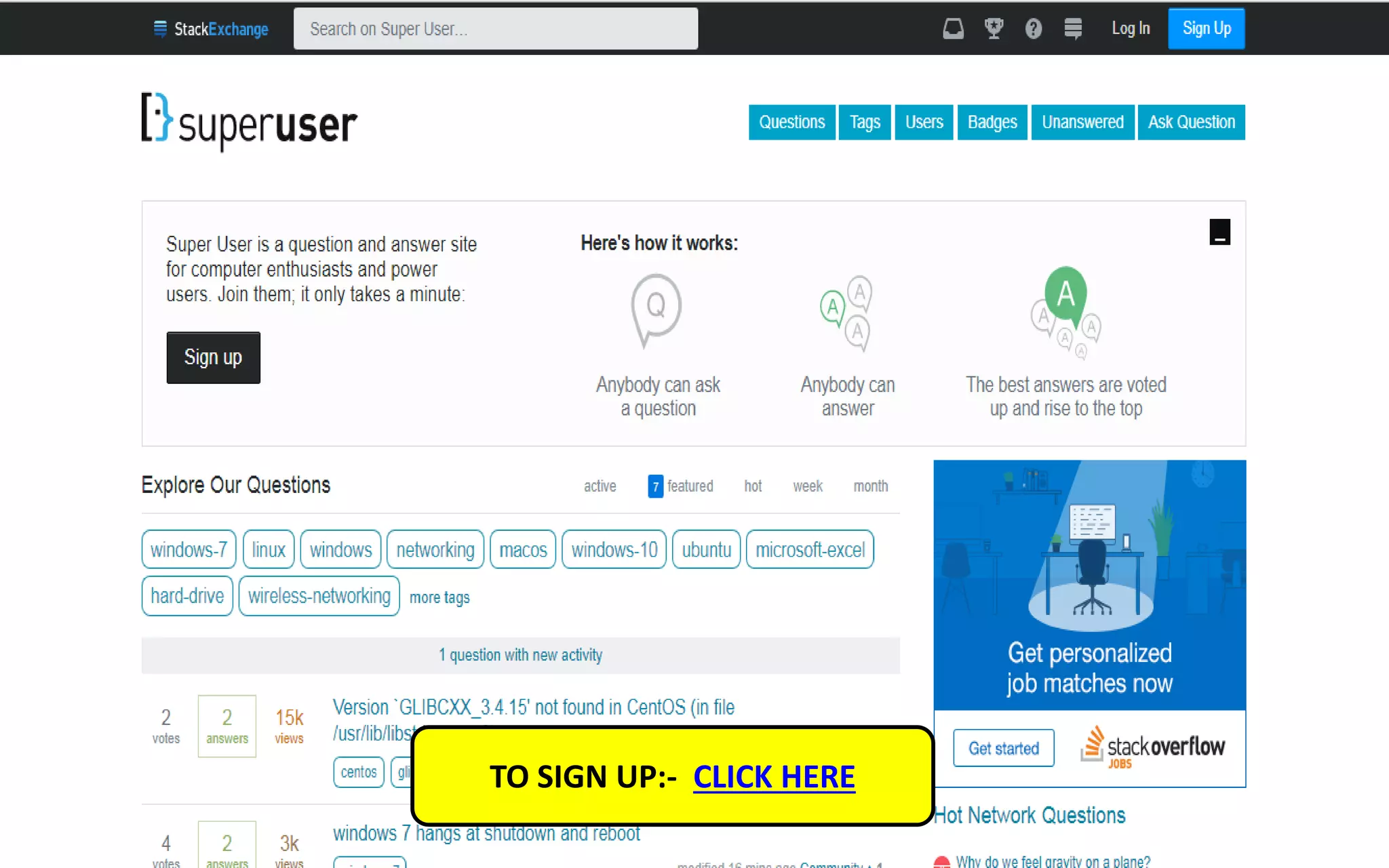Switch to the week questions filter
This screenshot has width=1389, height=868.
coord(807,486)
